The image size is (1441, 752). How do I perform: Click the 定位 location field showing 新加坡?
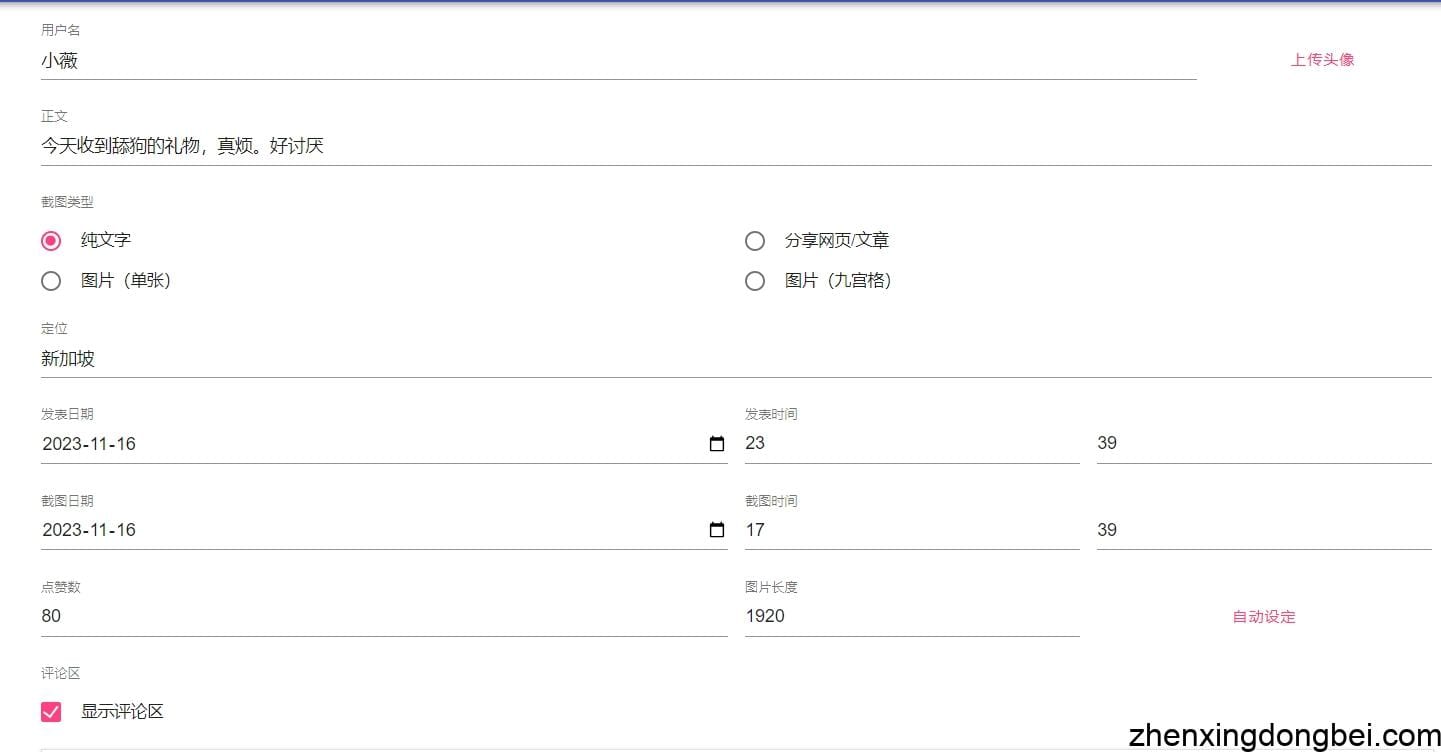[400, 359]
